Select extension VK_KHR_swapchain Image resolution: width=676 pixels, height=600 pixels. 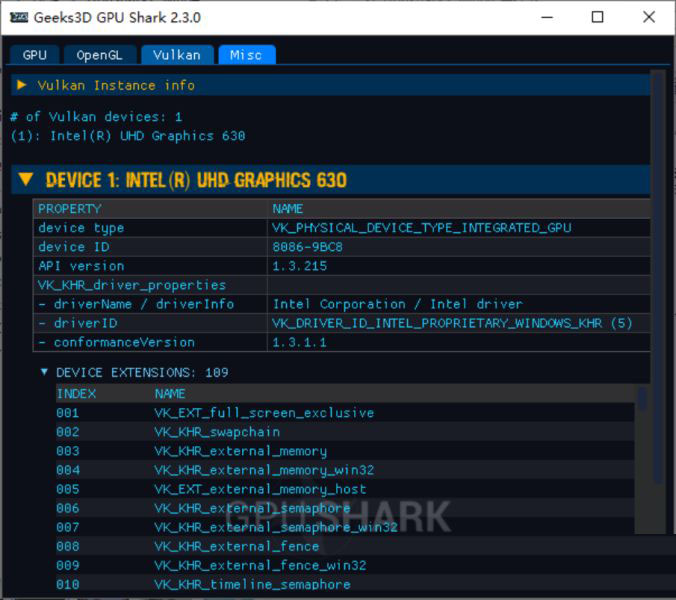[x=217, y=432]
